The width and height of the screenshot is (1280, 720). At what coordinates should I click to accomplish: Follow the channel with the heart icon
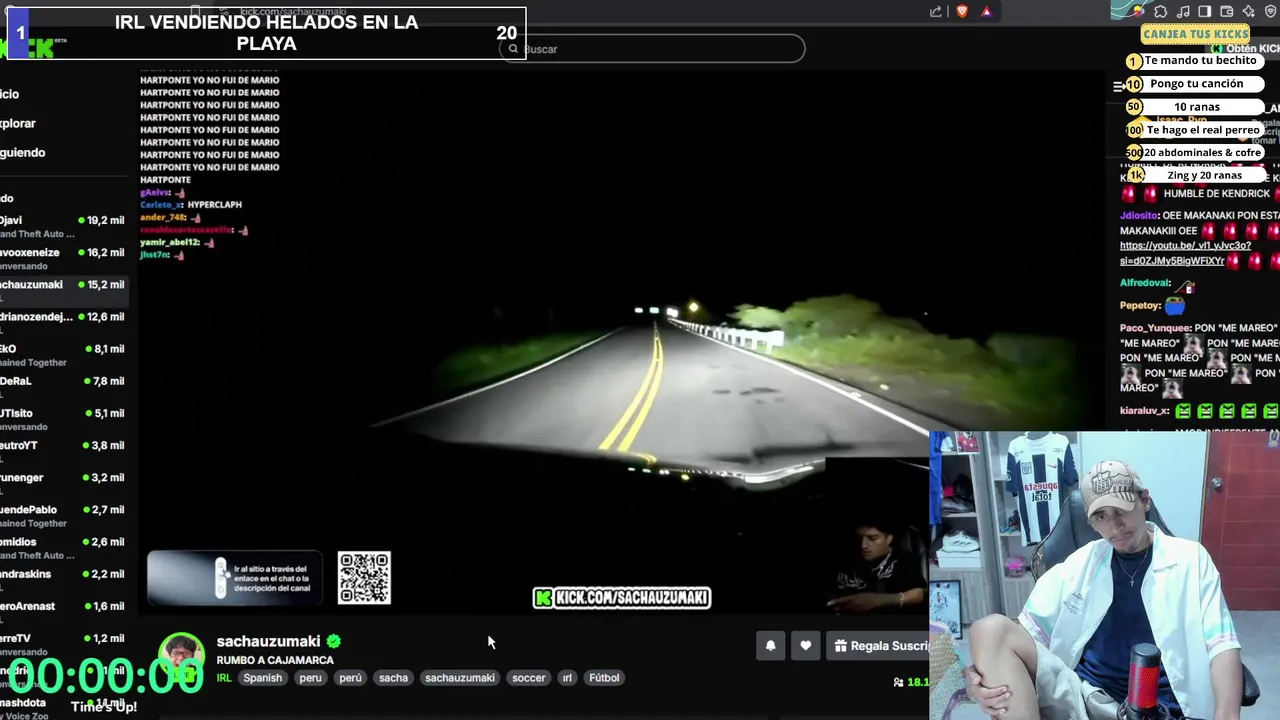tap(805, 646)
